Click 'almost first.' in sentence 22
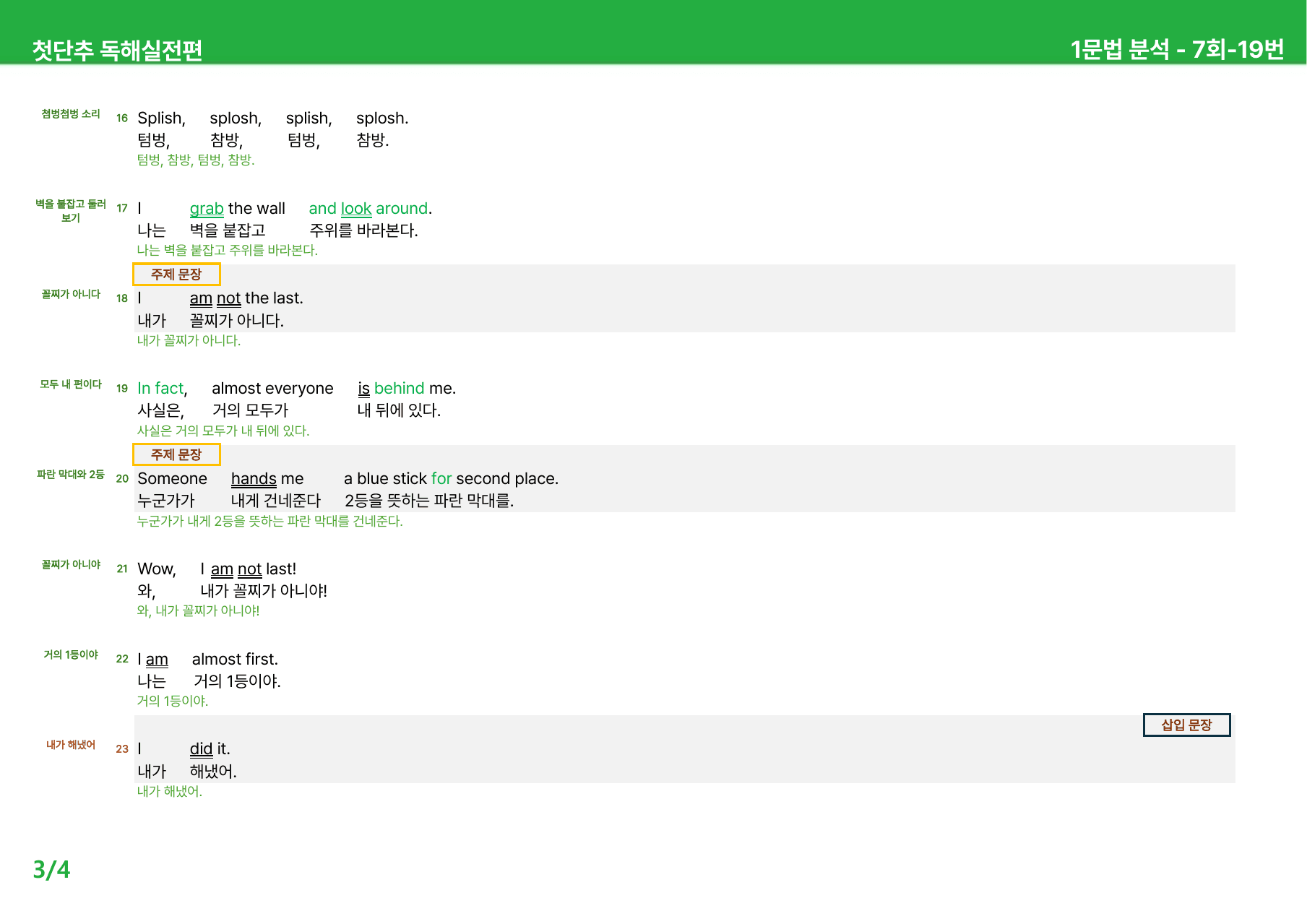This screenshot has height=924, width=1307. [x=235, y=660]
